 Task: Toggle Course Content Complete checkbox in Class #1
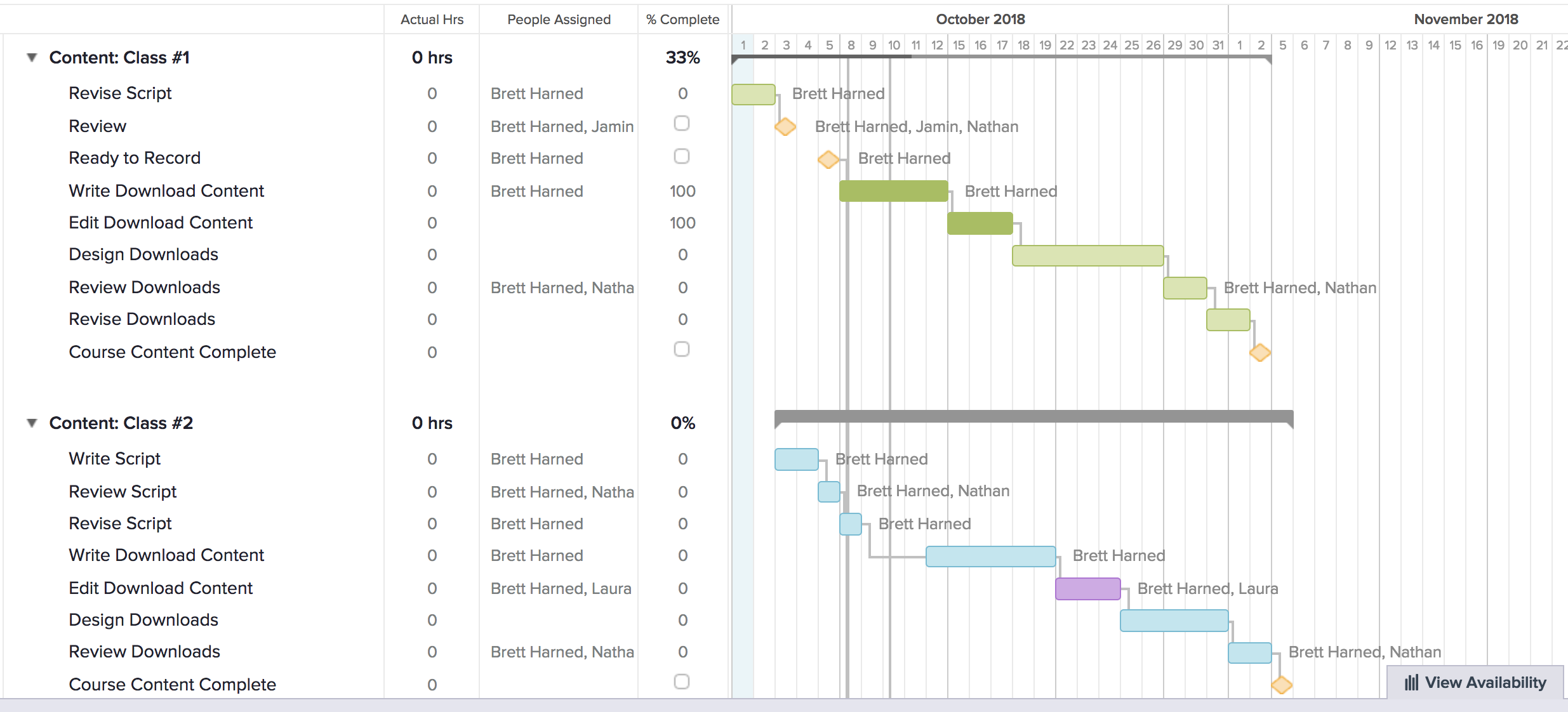tap(682, 348)
